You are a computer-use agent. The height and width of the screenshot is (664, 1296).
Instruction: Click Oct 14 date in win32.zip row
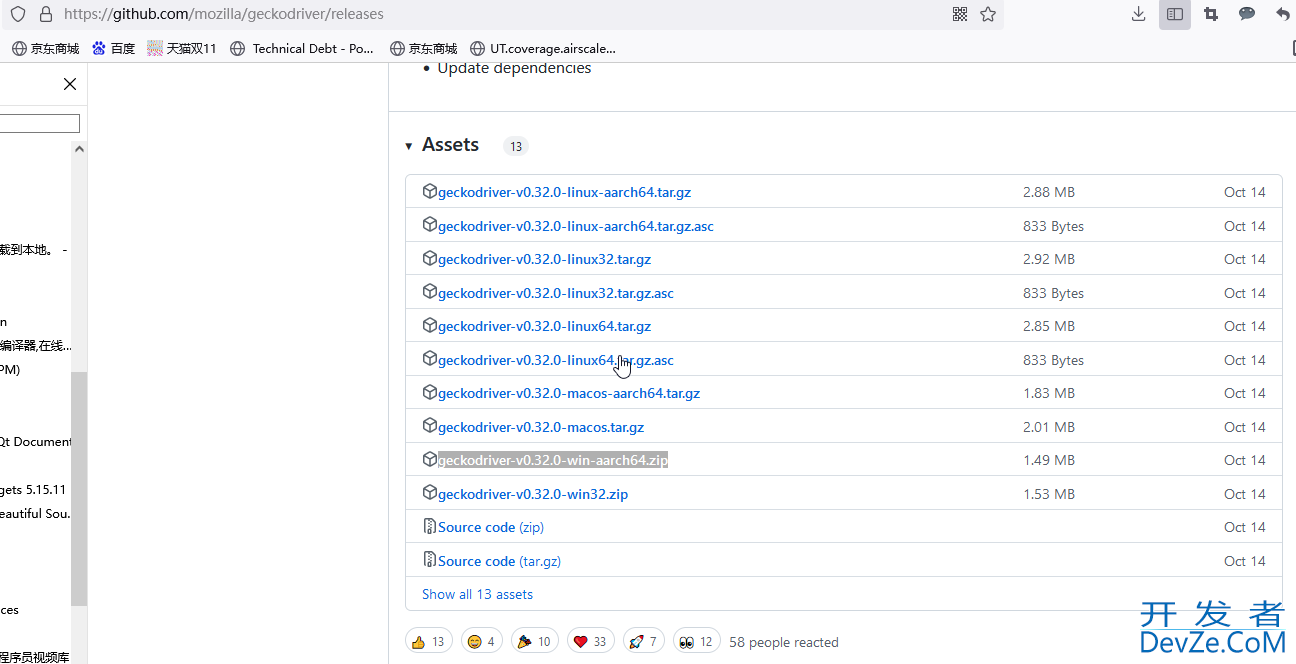(x=1245, y=494)
